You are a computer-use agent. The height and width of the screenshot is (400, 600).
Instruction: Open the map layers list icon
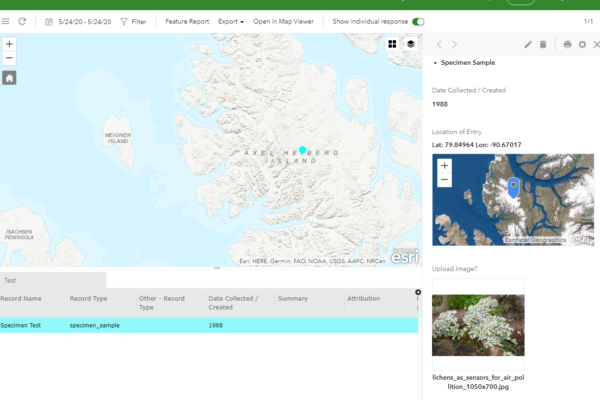(410, 44)
